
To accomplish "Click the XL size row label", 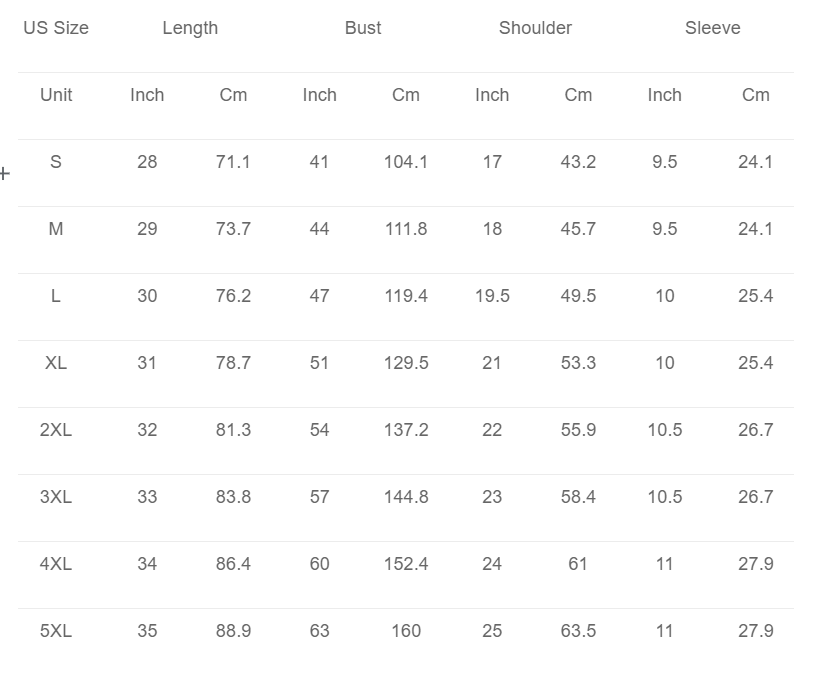I will [x=56, y=363].
